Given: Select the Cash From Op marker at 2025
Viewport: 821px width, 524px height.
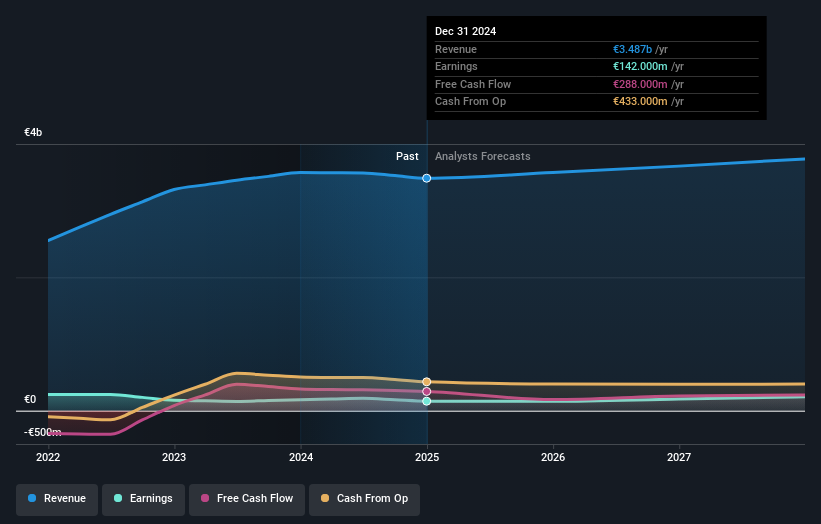Looking at the screenshot, I should point(427,382).
